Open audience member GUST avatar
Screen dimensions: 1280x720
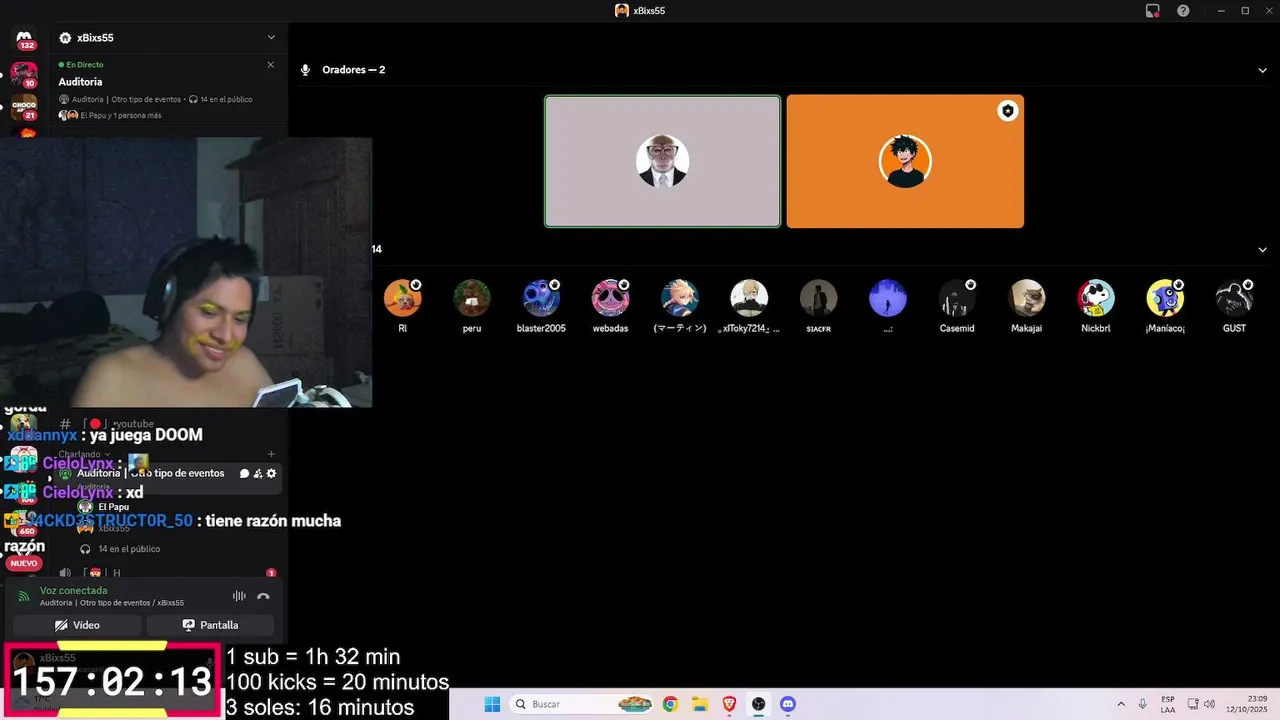click(x=1234, y=298)
